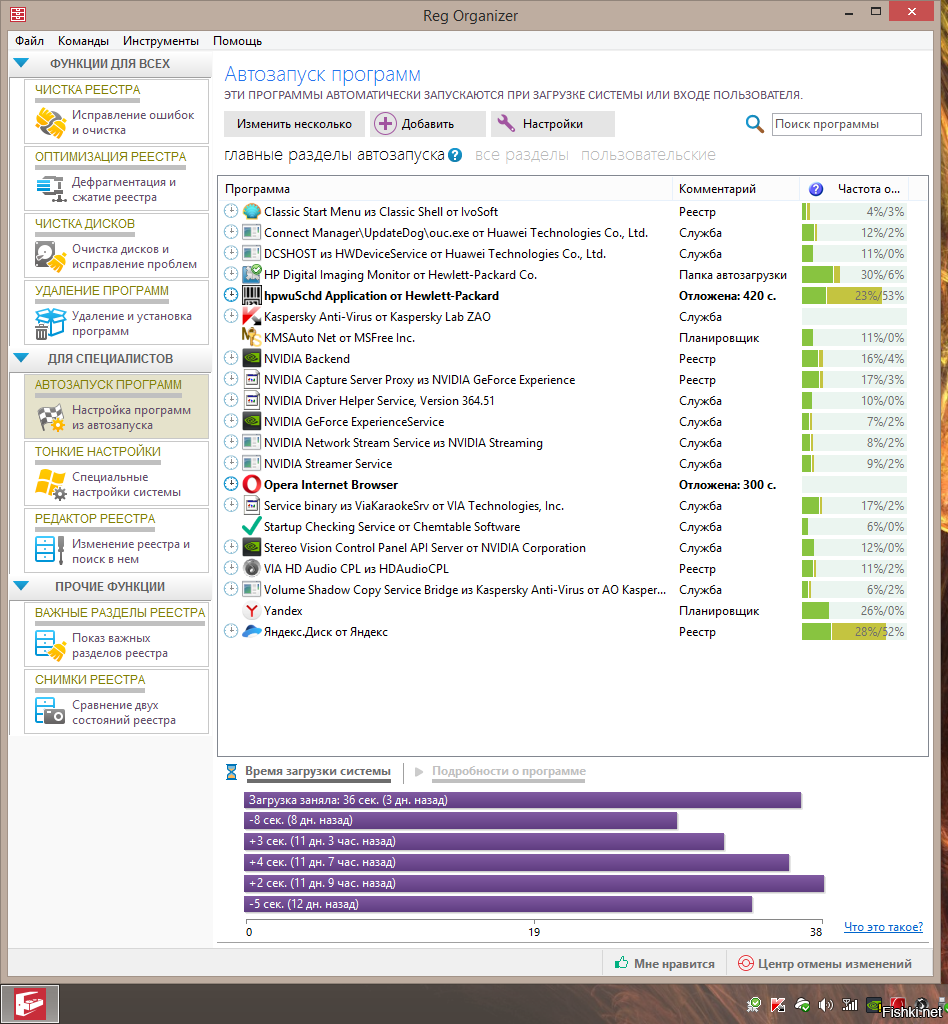Screen dimensions: 948x1024
Task: Open Дефрагментация и сжатие реестра icon
Action: 50,189
